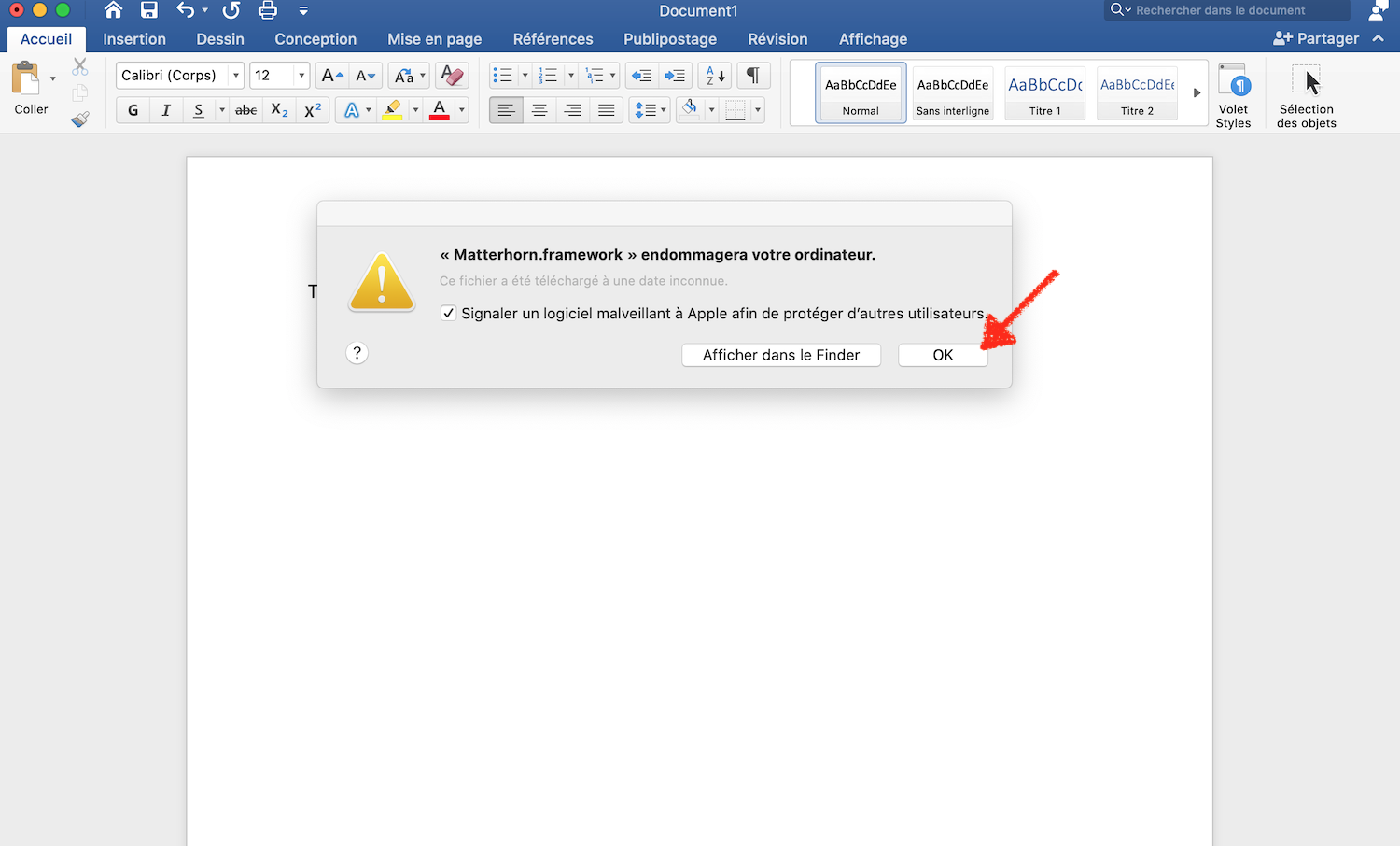
Task: Undo the last action
Action: coord(186,10)
